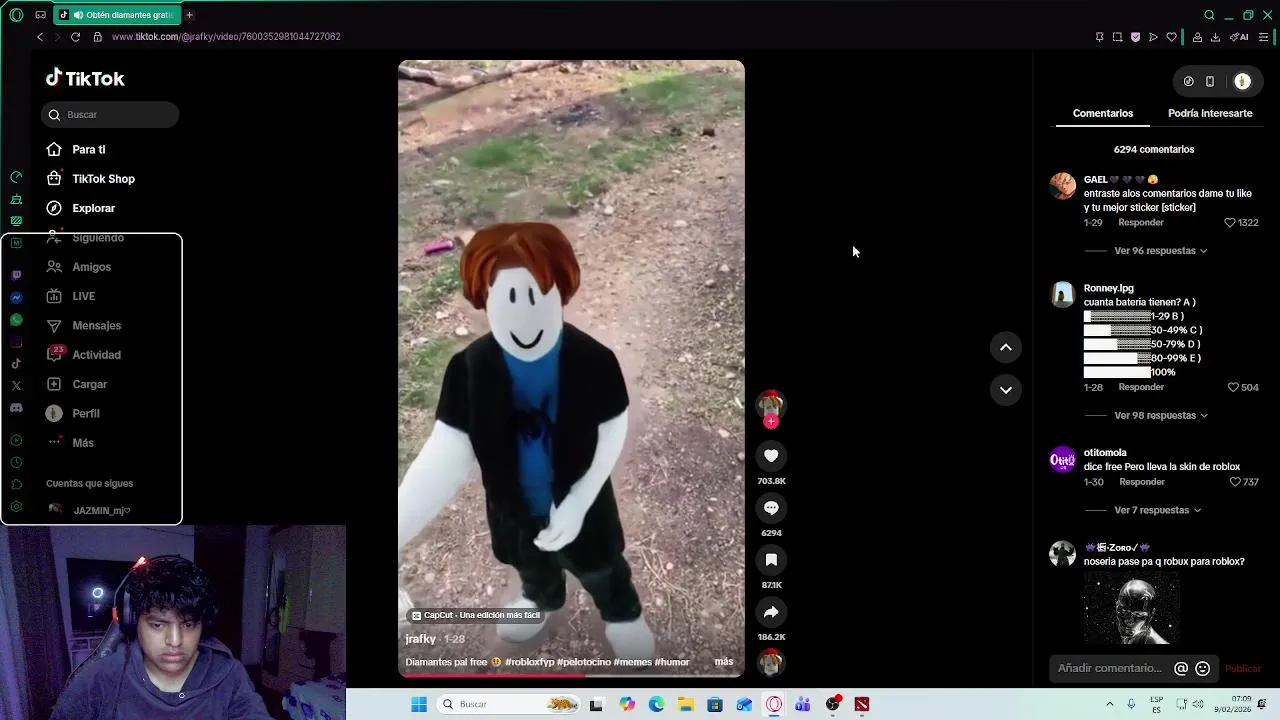Seek the video progress bar
1280x720 pixels.
click(x=571, y=675)
